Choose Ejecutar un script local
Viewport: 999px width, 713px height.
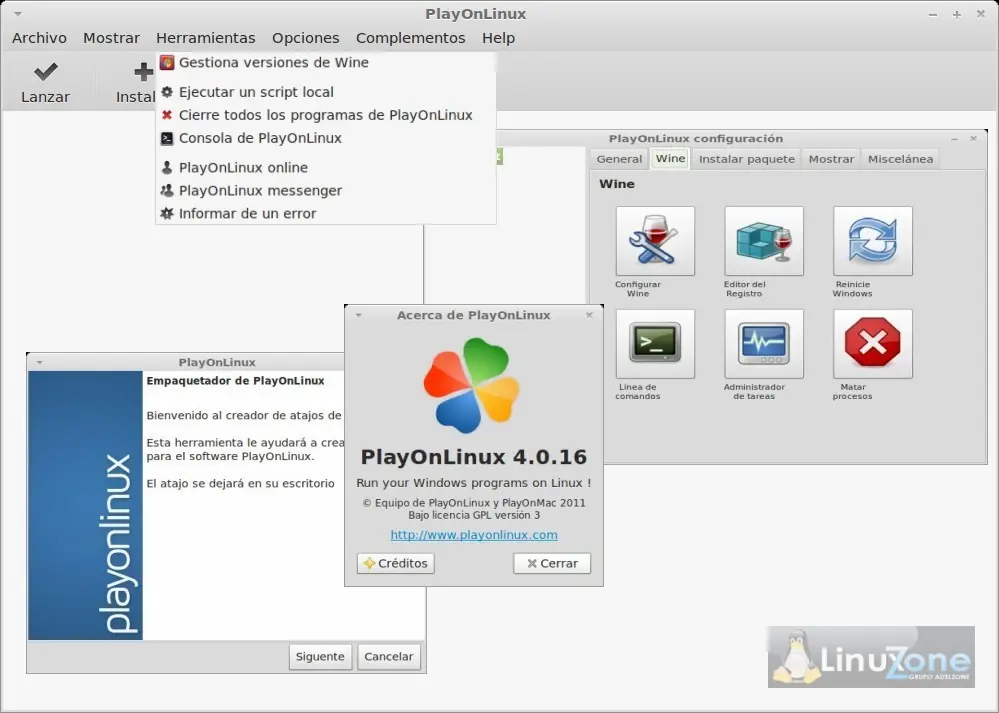(326, 92)
